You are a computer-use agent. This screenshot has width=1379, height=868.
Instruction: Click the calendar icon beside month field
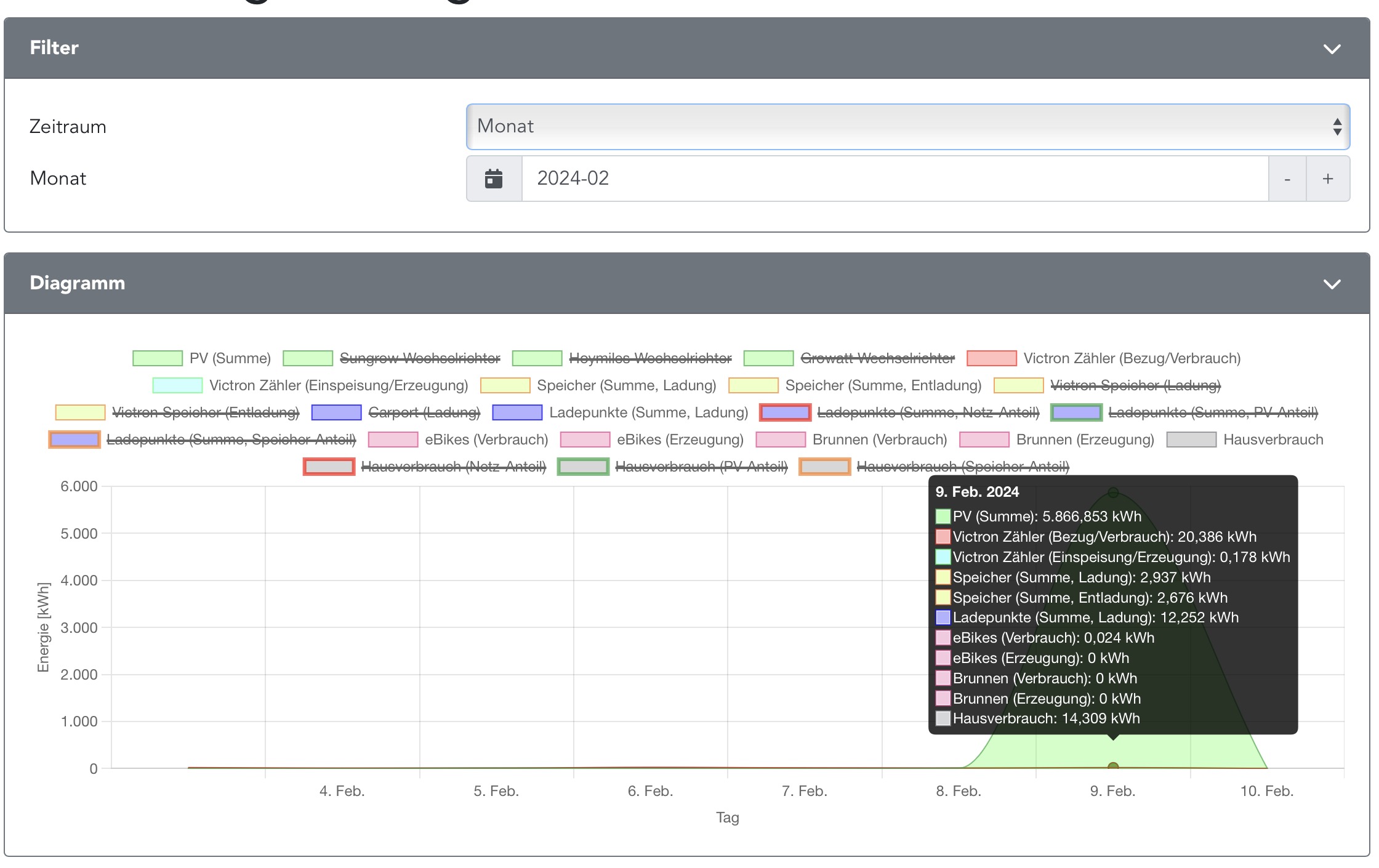click(x=494, y=179)
